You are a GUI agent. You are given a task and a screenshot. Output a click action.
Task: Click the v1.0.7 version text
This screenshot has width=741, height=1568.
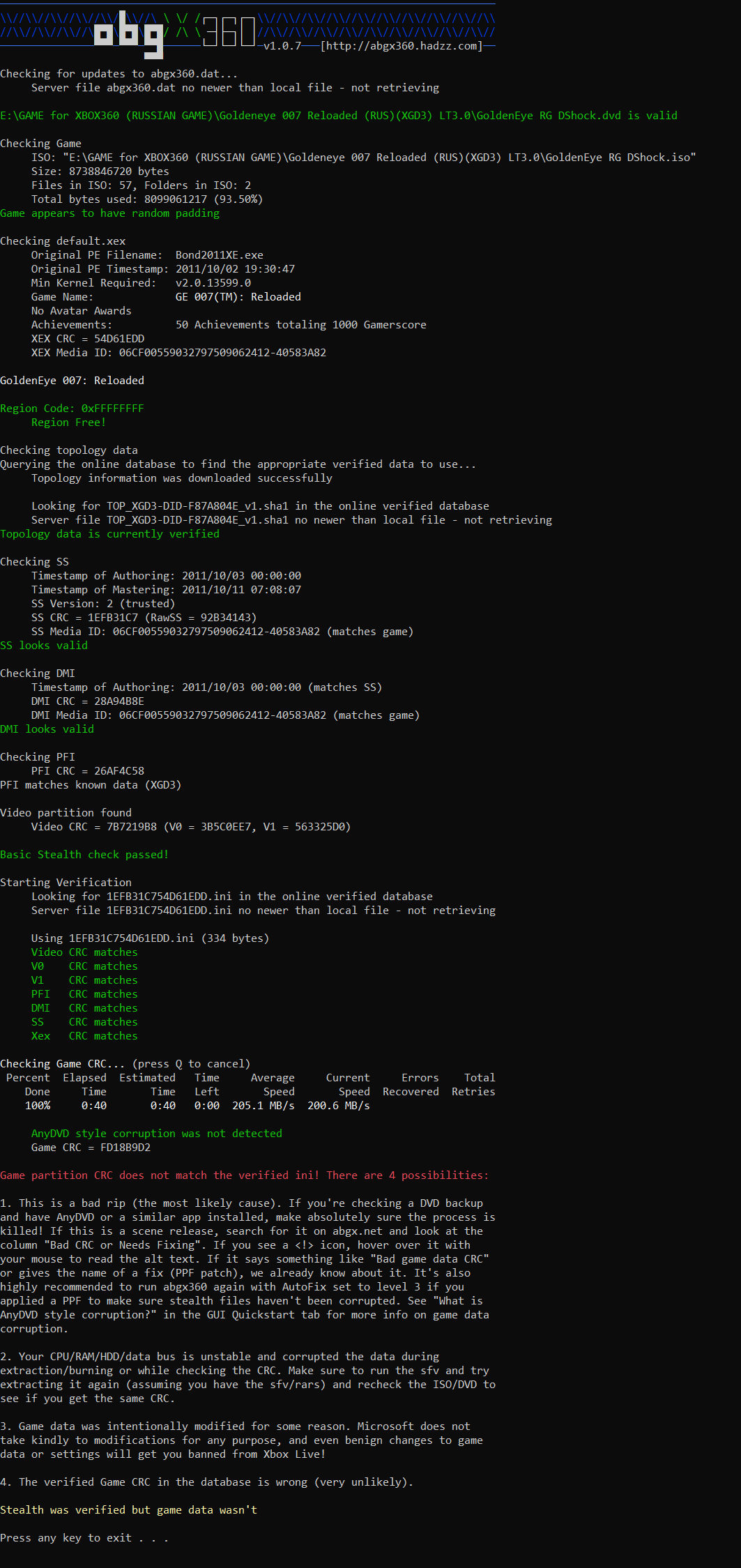[x=282, y=46]
